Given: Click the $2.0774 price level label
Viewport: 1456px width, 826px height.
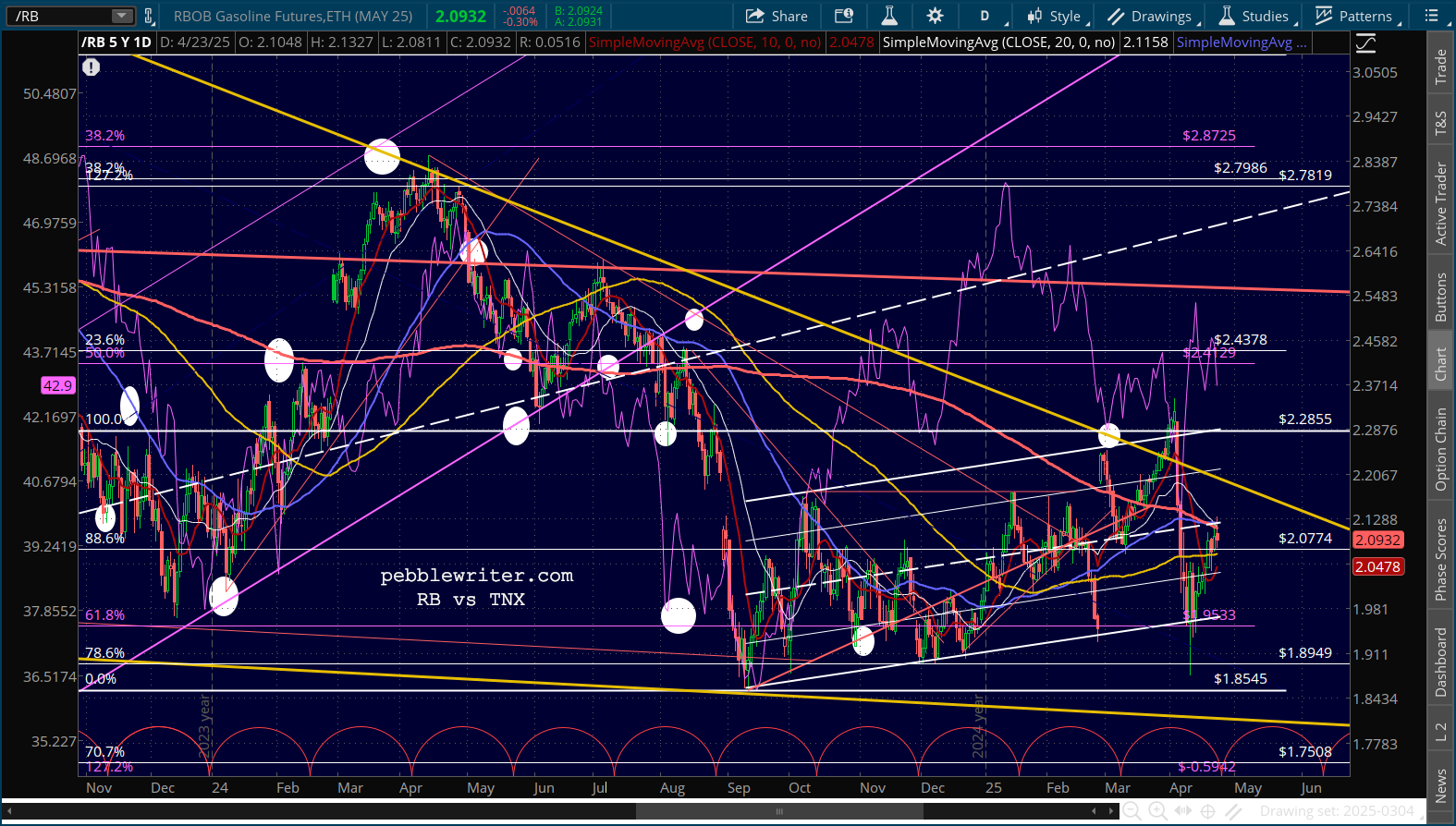Looking at the screenshot, I should [x=1305, y=538].
